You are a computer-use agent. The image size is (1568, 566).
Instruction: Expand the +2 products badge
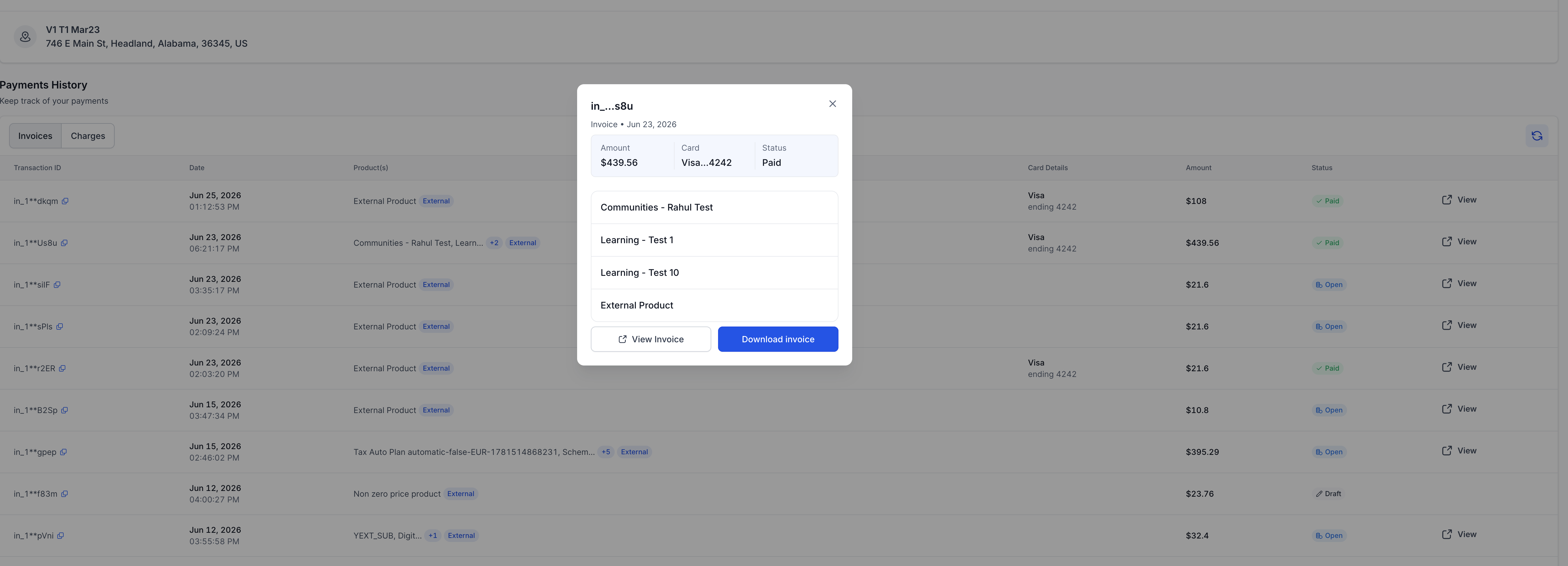tap(494, 243)
